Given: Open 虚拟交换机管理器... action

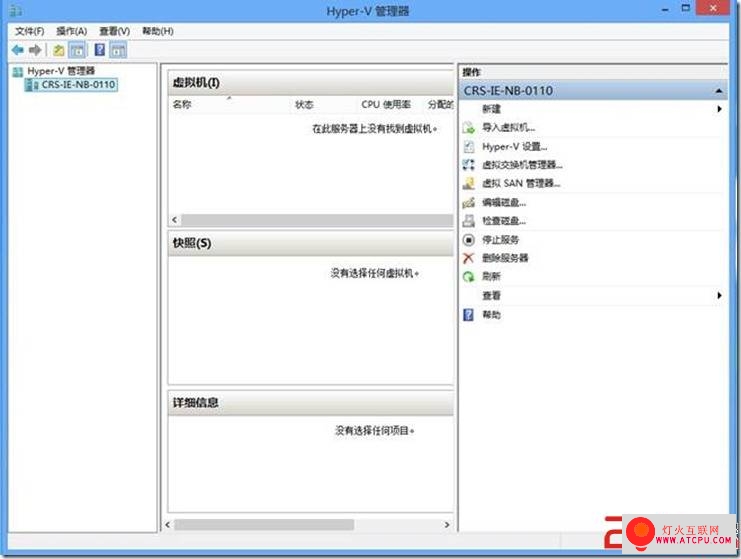Looking at the screenshot, I should tap(522, 165).
